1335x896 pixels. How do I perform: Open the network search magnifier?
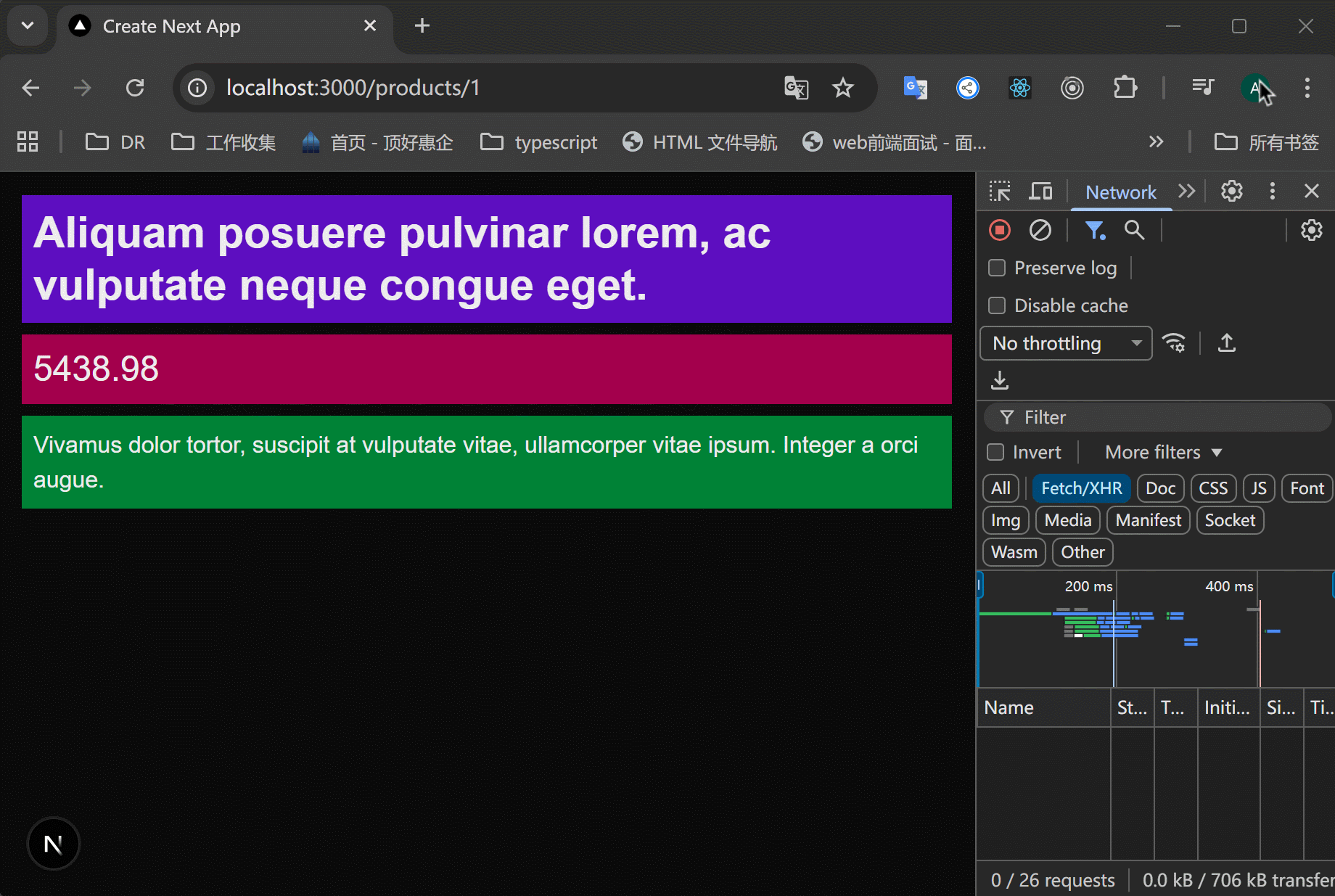pyautogui.click(x=1134, y=231)
